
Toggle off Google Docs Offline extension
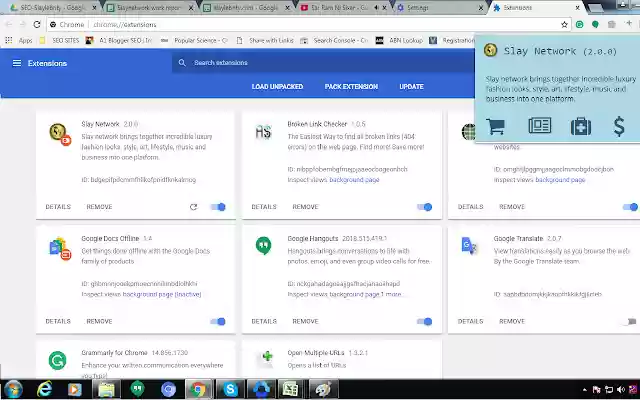[x=218, y=321]
